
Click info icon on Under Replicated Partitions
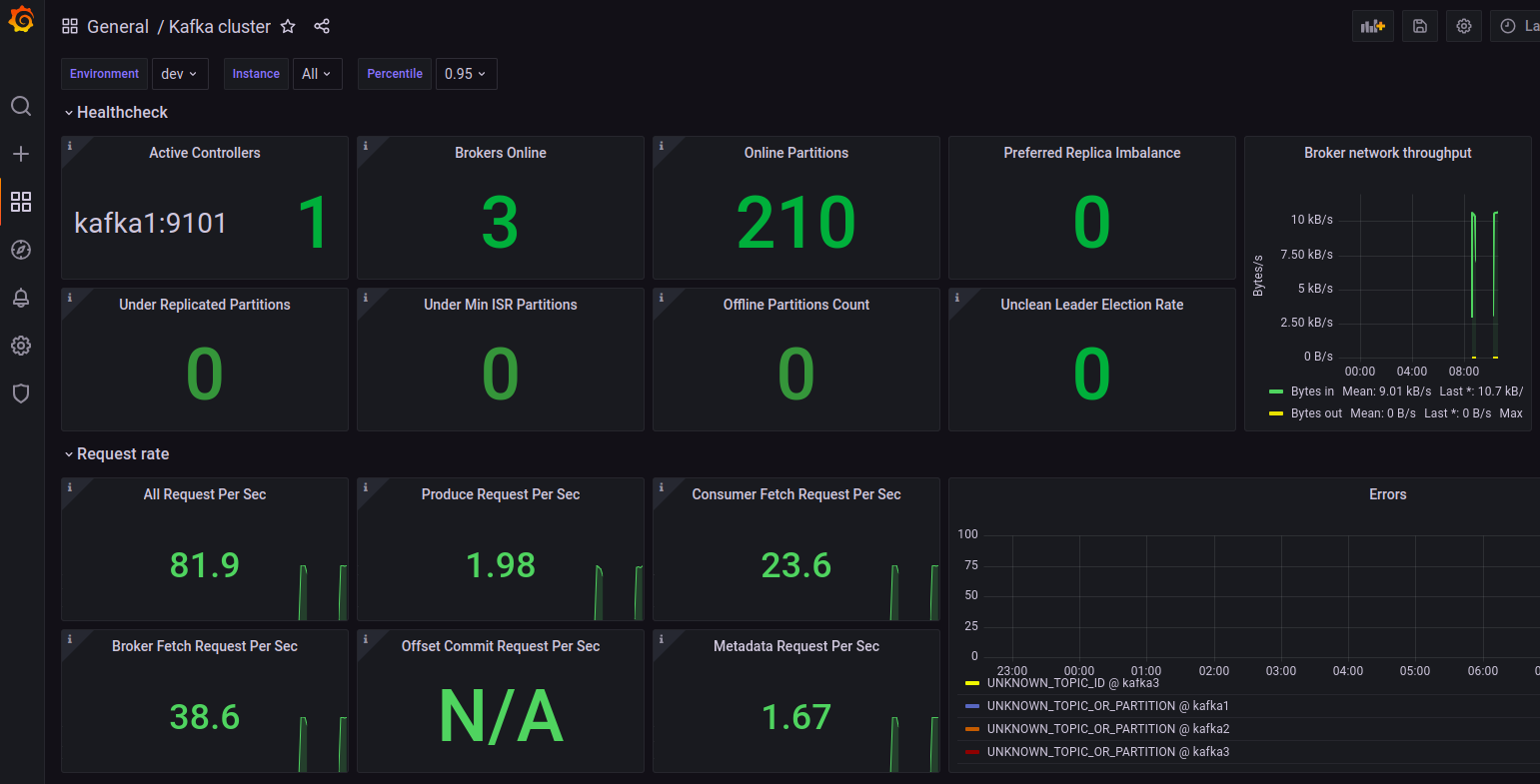(x=69, y=298)
